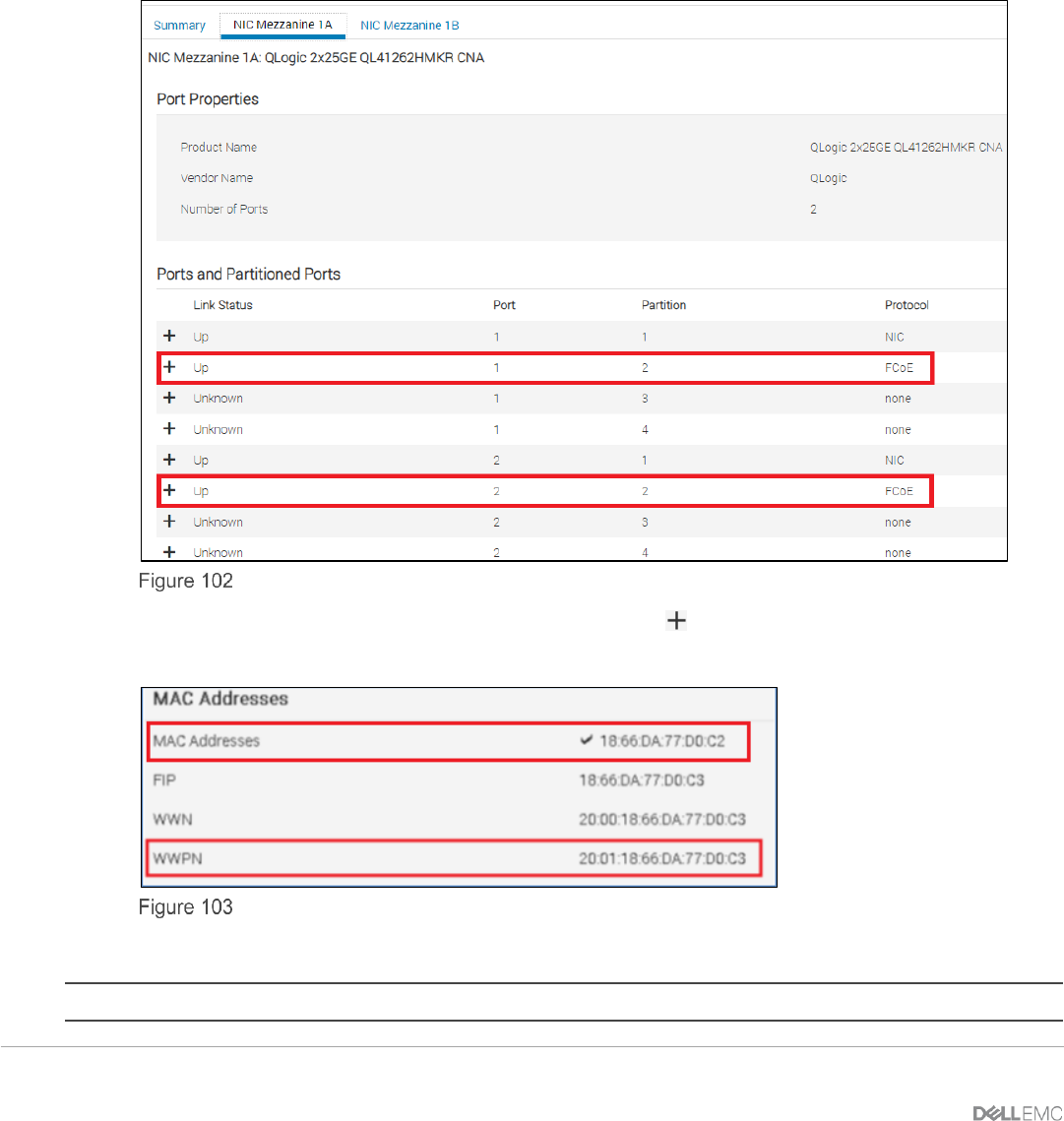
Task: Click the FIP value 18:66:DA:77:D0:C3
Action: (642, 780)
